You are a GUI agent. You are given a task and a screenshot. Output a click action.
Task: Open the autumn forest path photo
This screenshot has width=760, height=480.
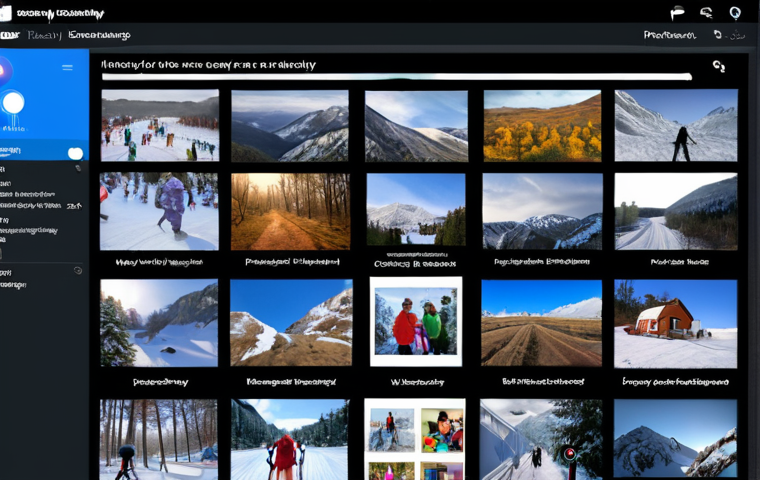coord(290,212)
